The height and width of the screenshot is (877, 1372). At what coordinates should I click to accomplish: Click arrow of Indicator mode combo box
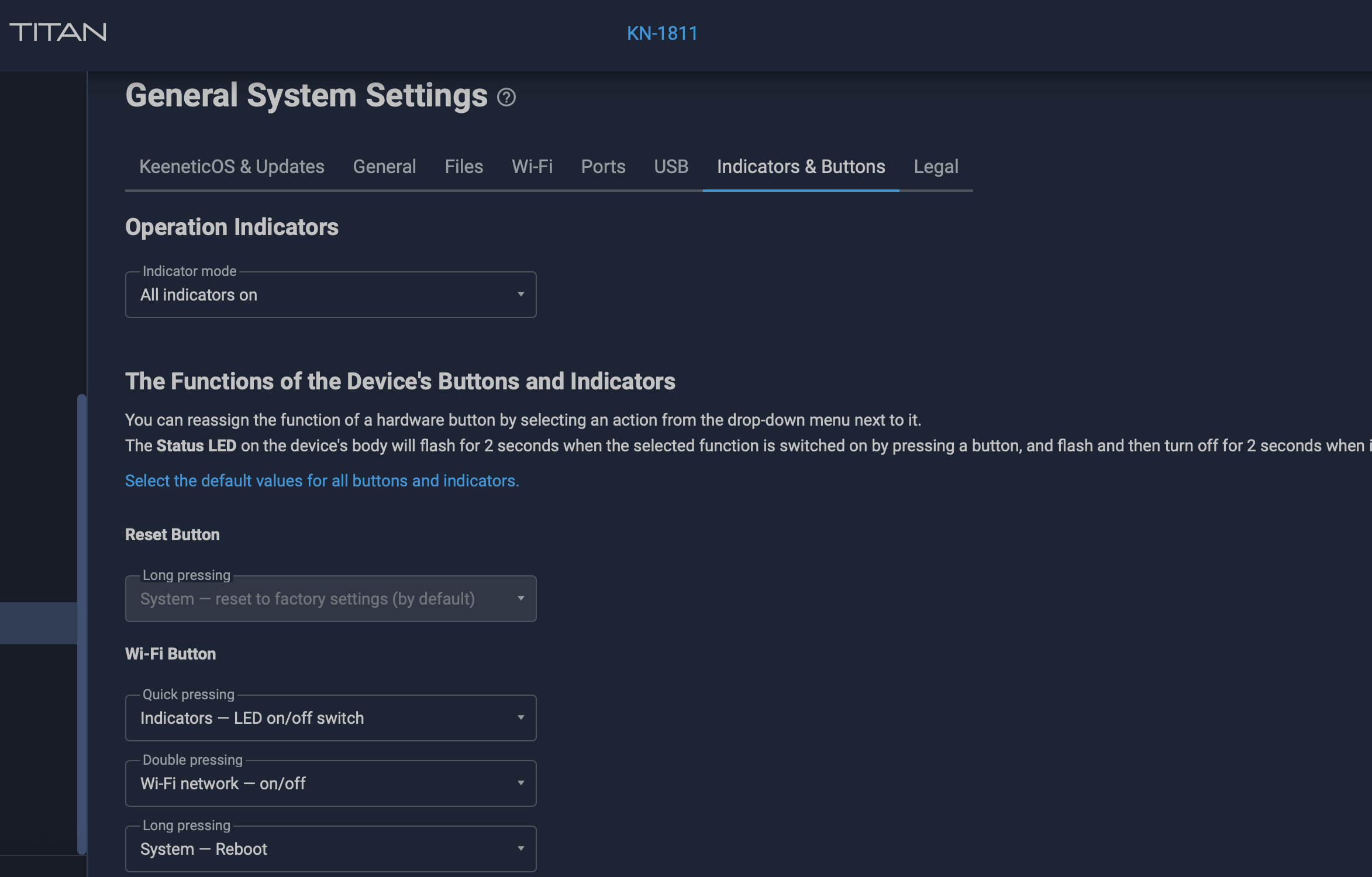520,294
